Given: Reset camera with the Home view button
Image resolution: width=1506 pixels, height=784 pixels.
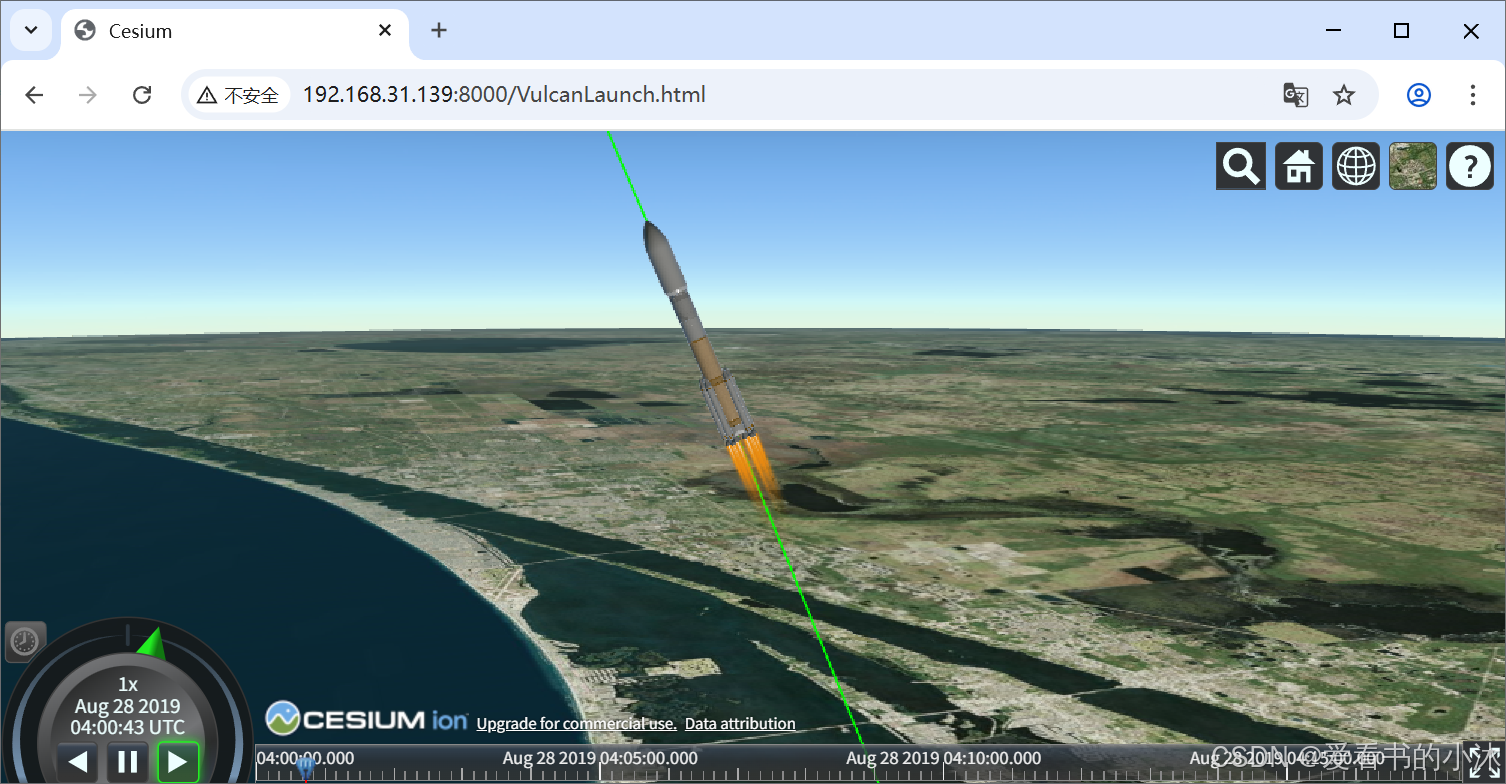Looking at the screenshot, I should tap(1299, 166).
